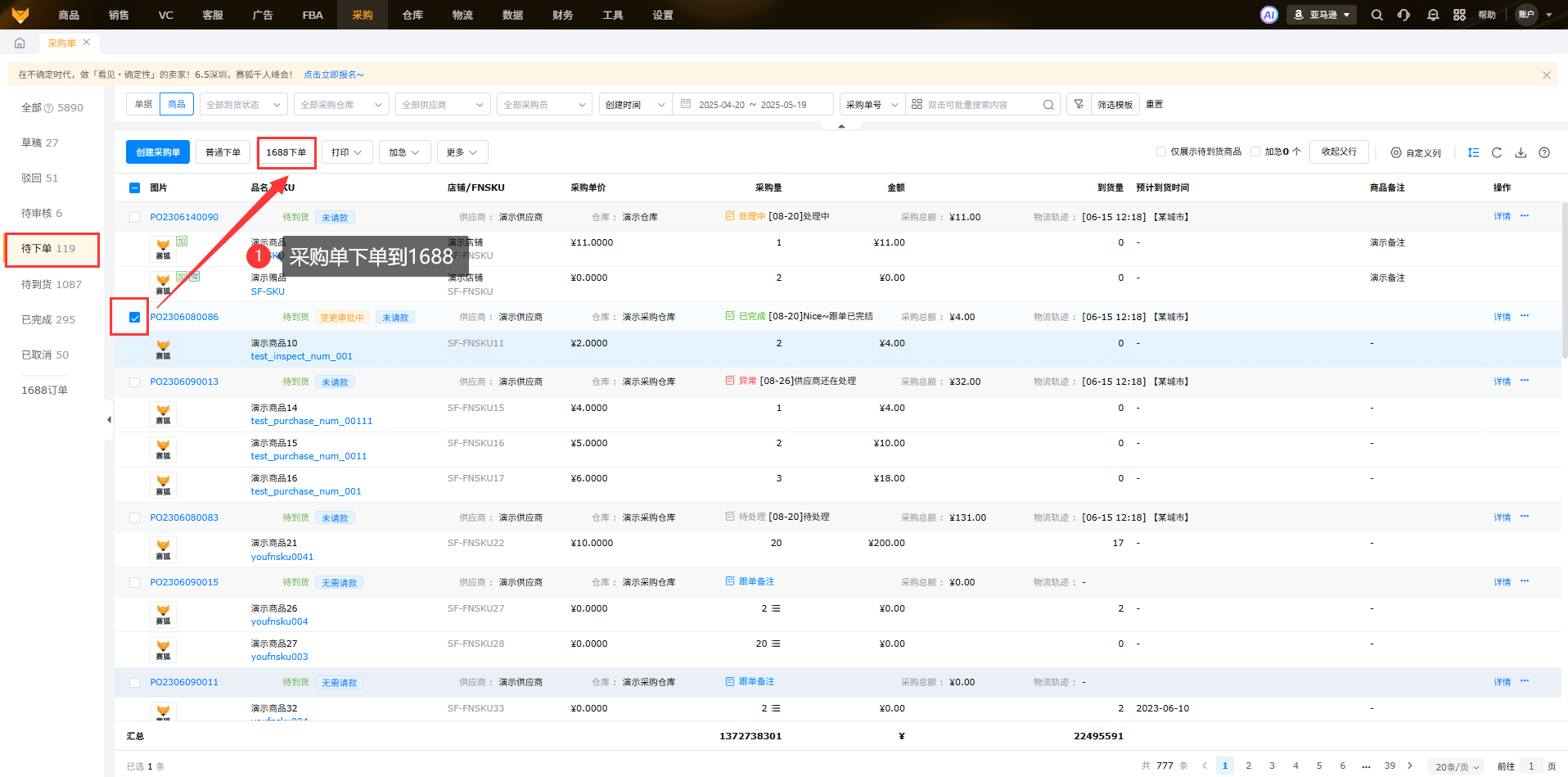
Task: Collapse the left status sidebar
Action: coord(109,420)
